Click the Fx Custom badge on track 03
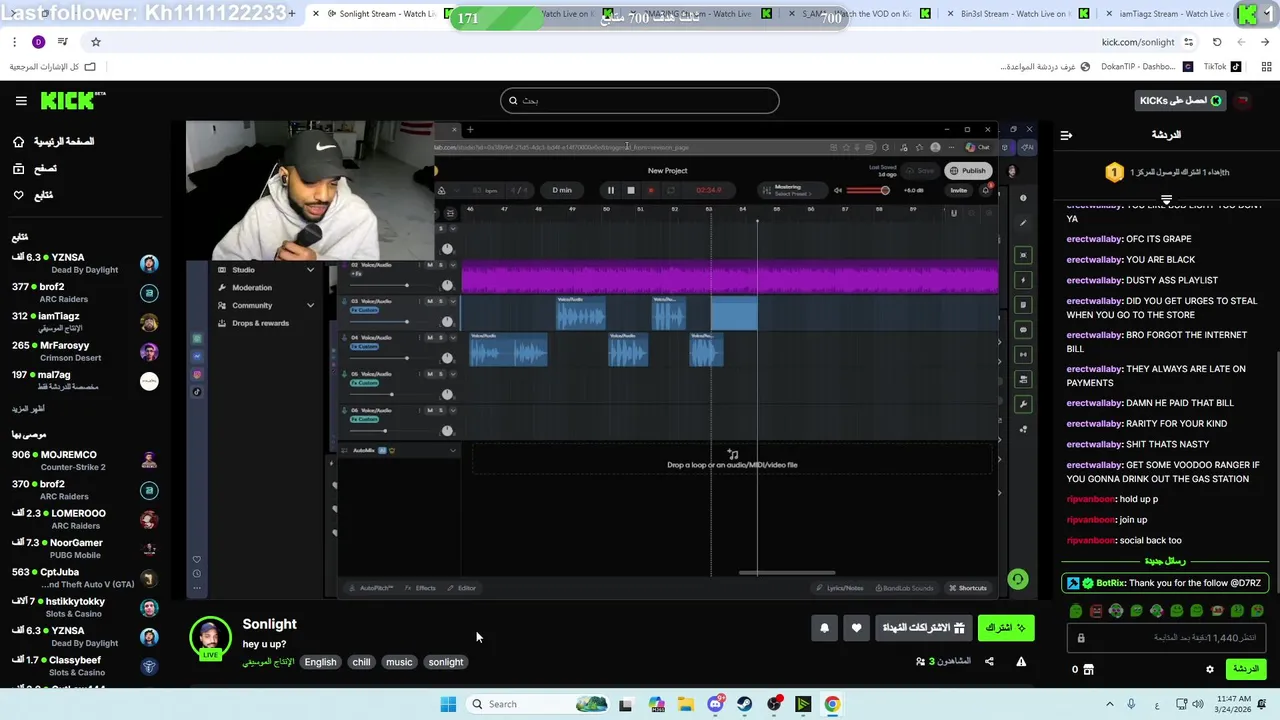This screenshot has height=720, width=1280. click(x=364, y=310)
